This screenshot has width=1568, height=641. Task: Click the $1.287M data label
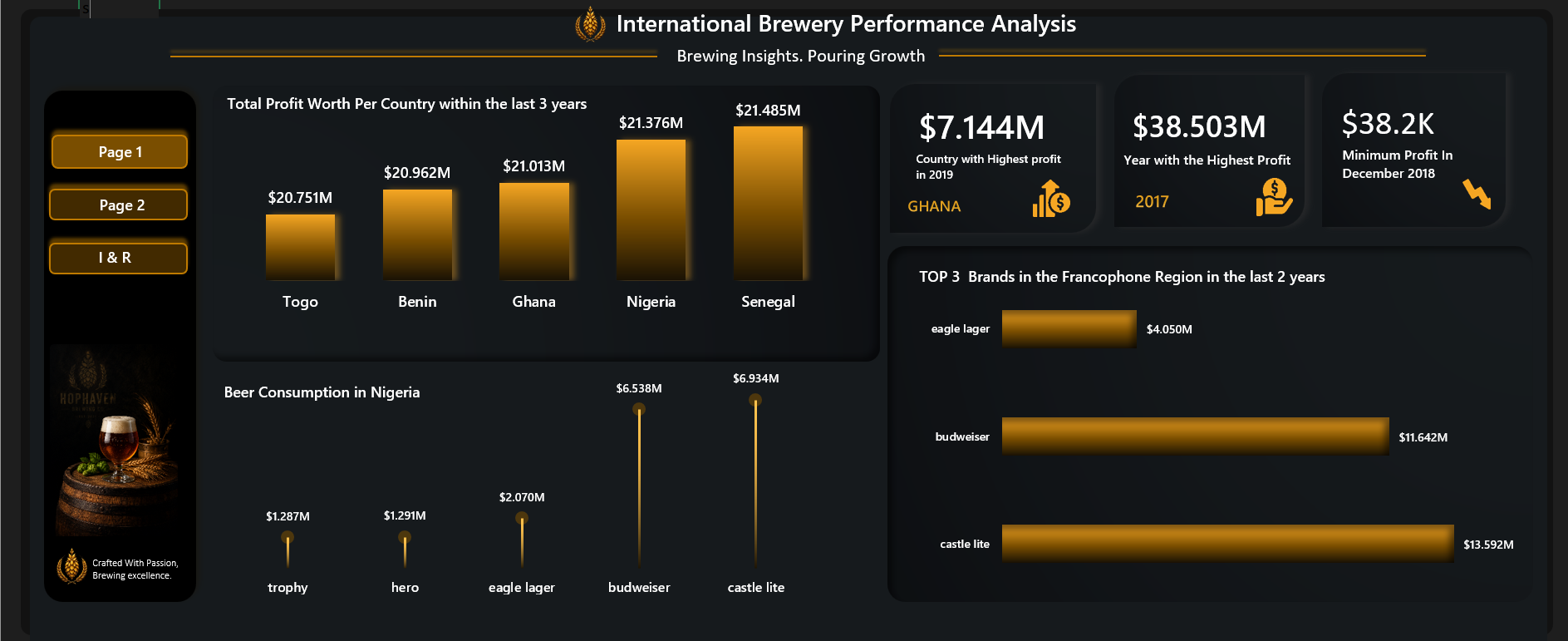(x=288, y=516)
